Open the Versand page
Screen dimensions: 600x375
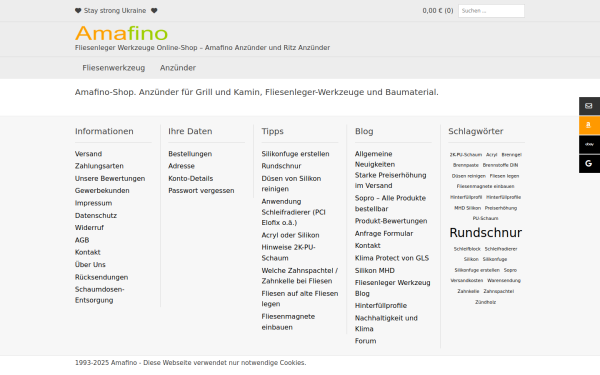pyautogui.click(x=88, y=154)
